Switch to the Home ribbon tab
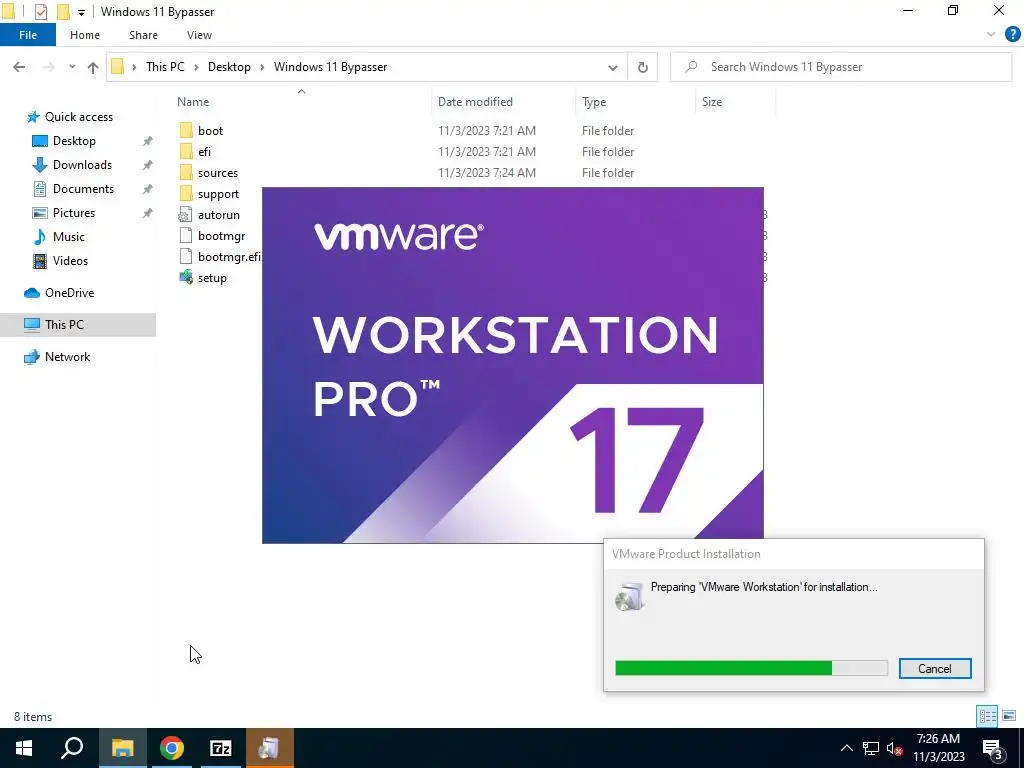 click(85, 35)
